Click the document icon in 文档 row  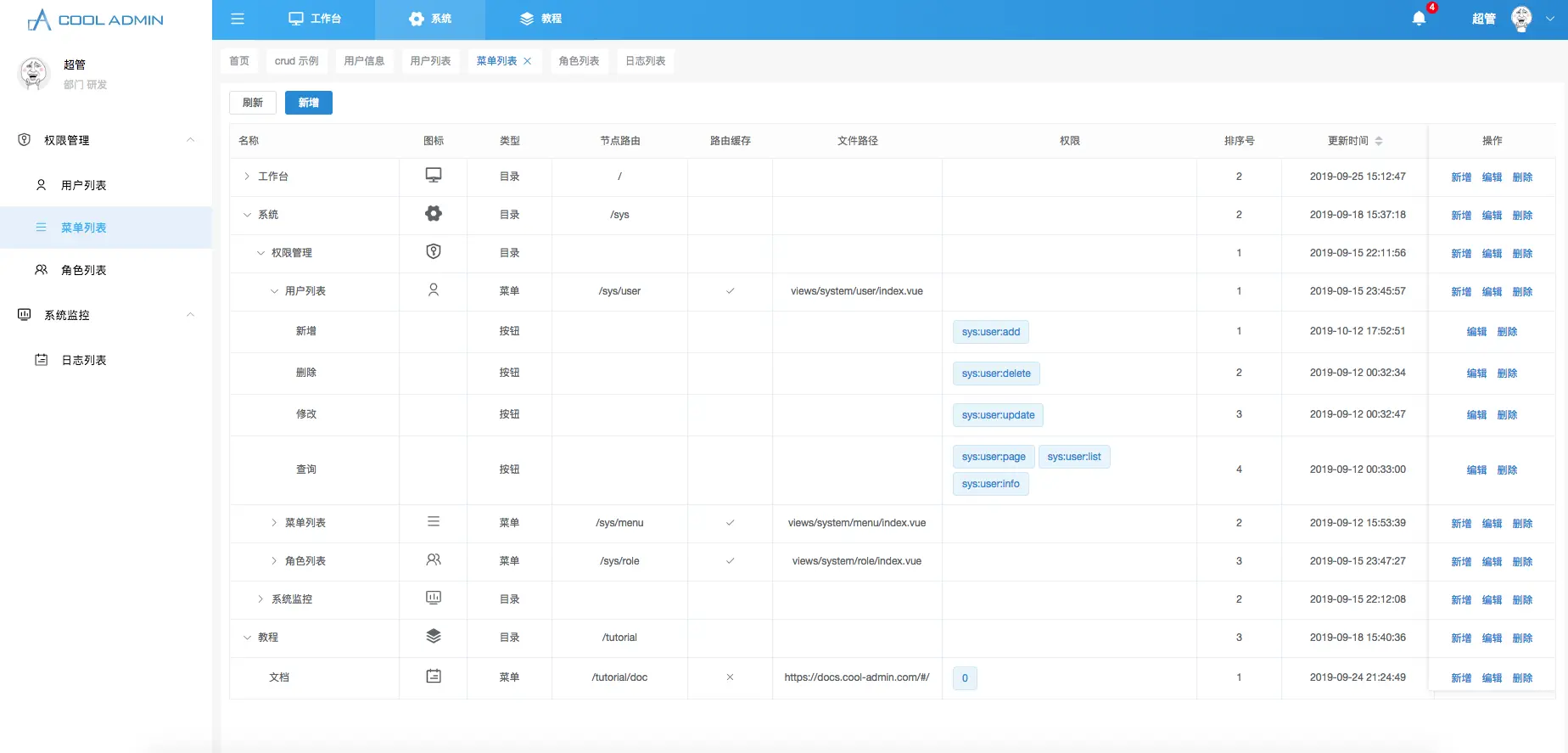click(x=434, y=676)
